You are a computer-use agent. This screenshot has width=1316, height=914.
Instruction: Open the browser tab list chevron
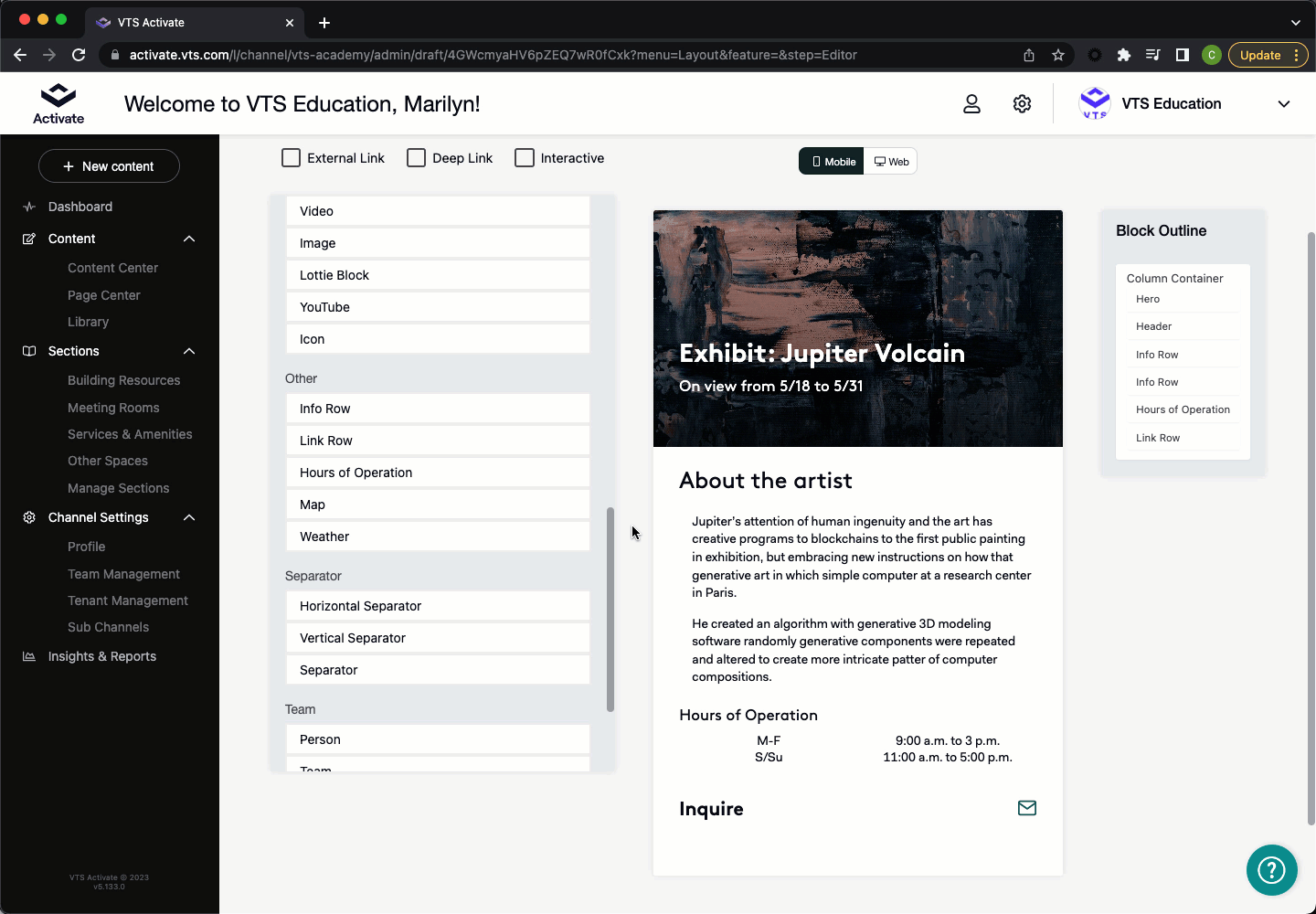(1295, 22)
